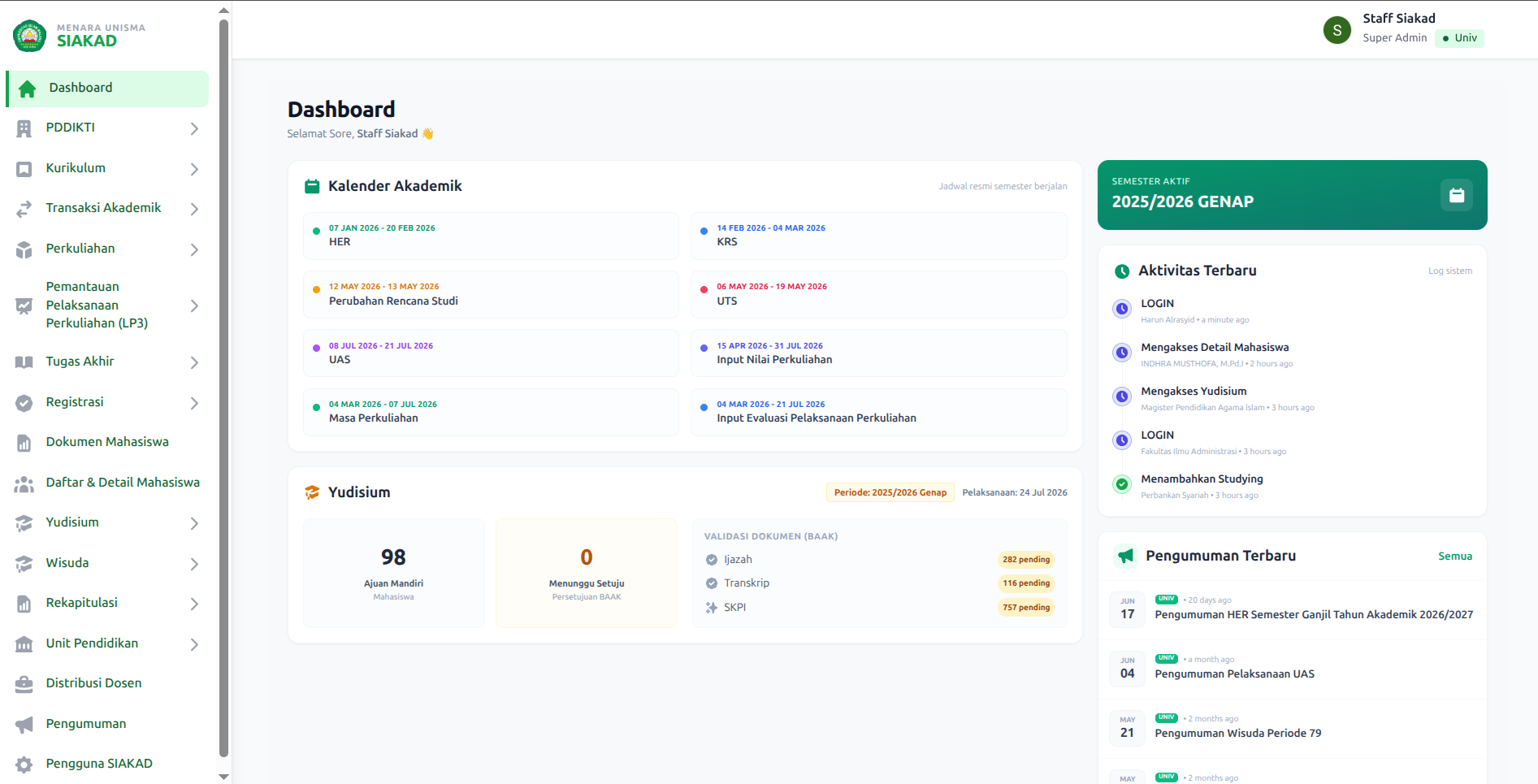This screenshot has height=784, width=1538.
Task: Click the Rekapitulasi report icon
Action: tap(24, 604)
